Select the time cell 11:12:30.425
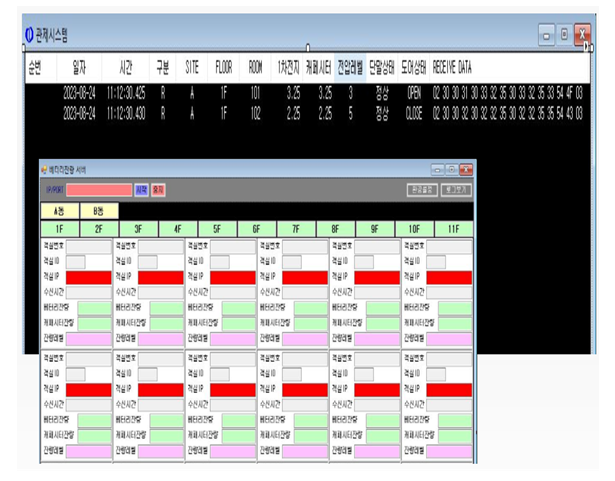 tap(126, 93)
